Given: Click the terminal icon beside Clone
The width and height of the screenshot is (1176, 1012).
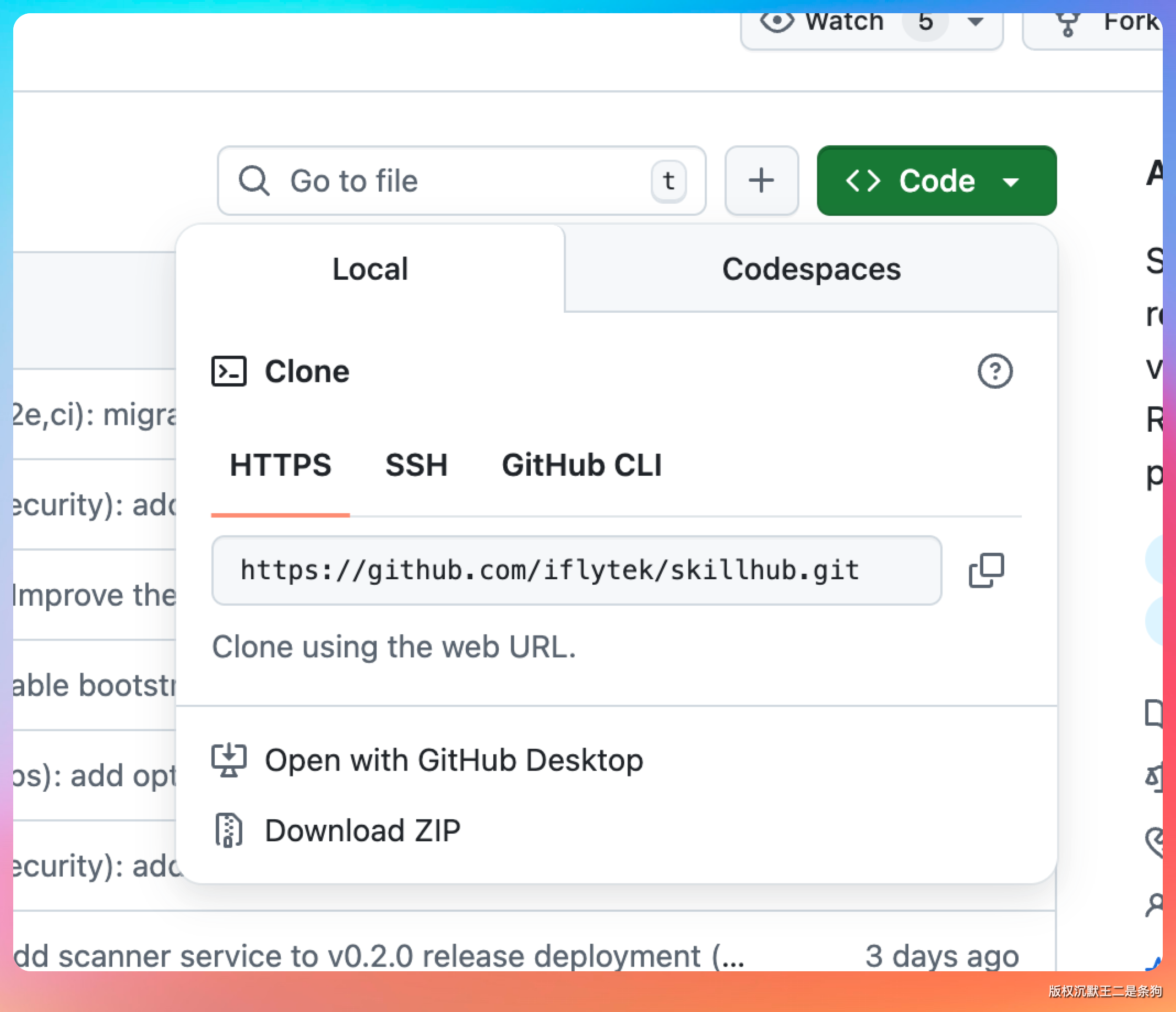Looking at the screenshot, I should [x=228, y=371].
